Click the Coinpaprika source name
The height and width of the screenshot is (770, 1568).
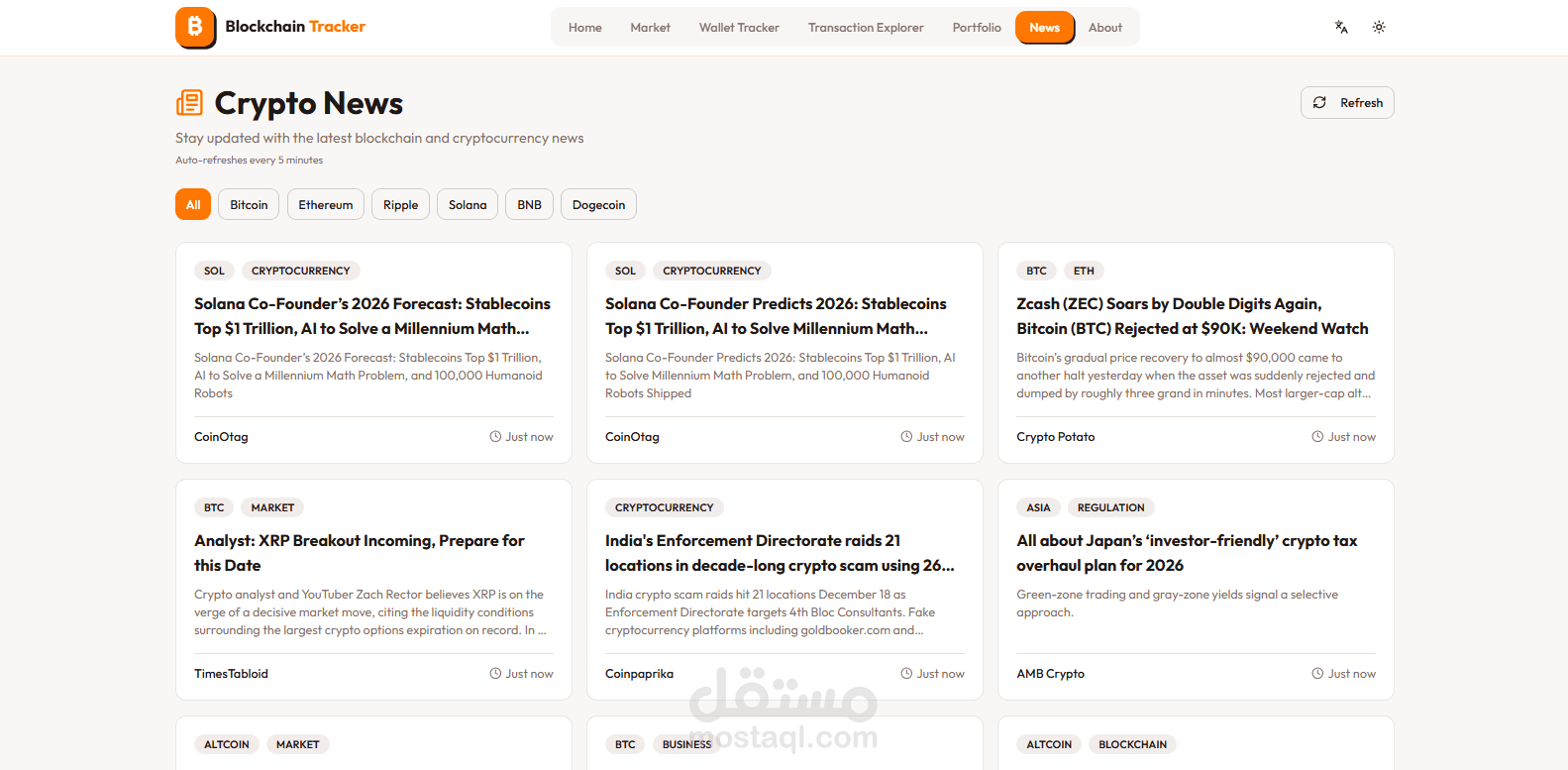click(639, 674)
